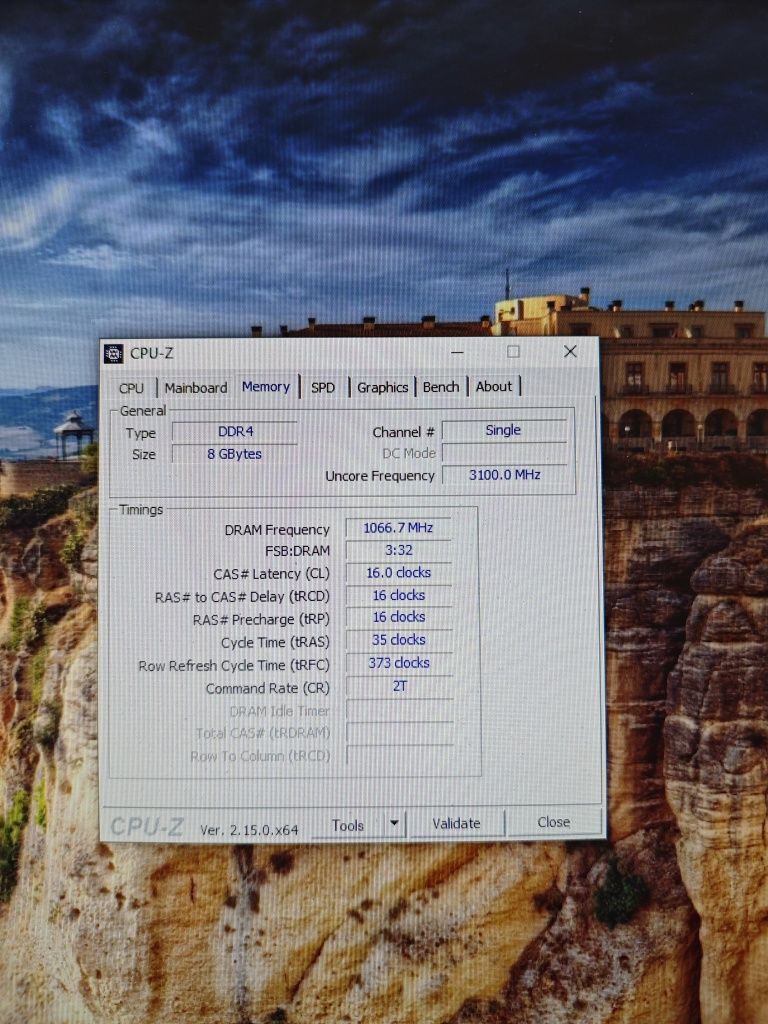Image resolution: width=768 pixels, height=1024 pixels.
Task: Click the empty DRAM Idle Timer field
Action: (x=400, y=710)
